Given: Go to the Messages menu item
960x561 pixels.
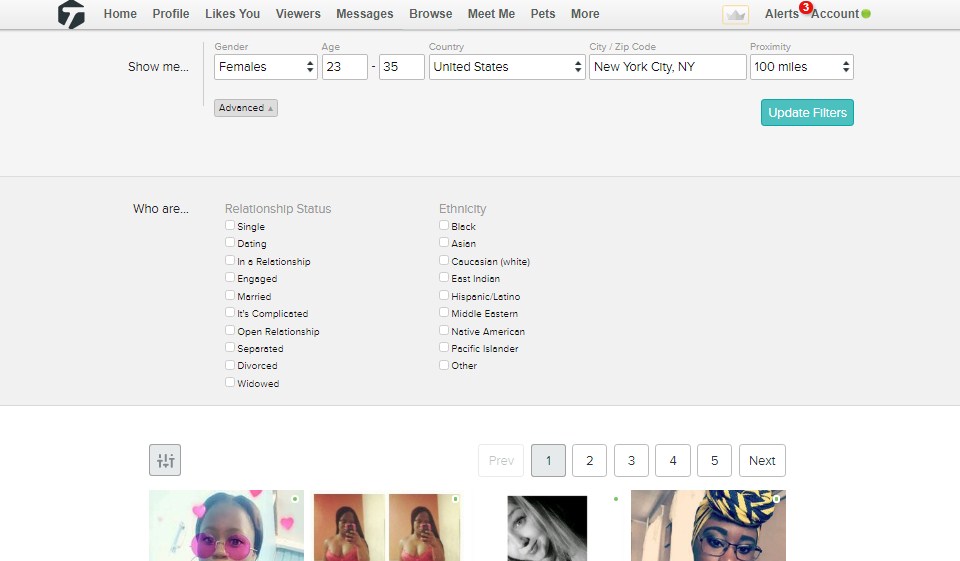Looking at the screenshot, I should [x=365, y=14].
